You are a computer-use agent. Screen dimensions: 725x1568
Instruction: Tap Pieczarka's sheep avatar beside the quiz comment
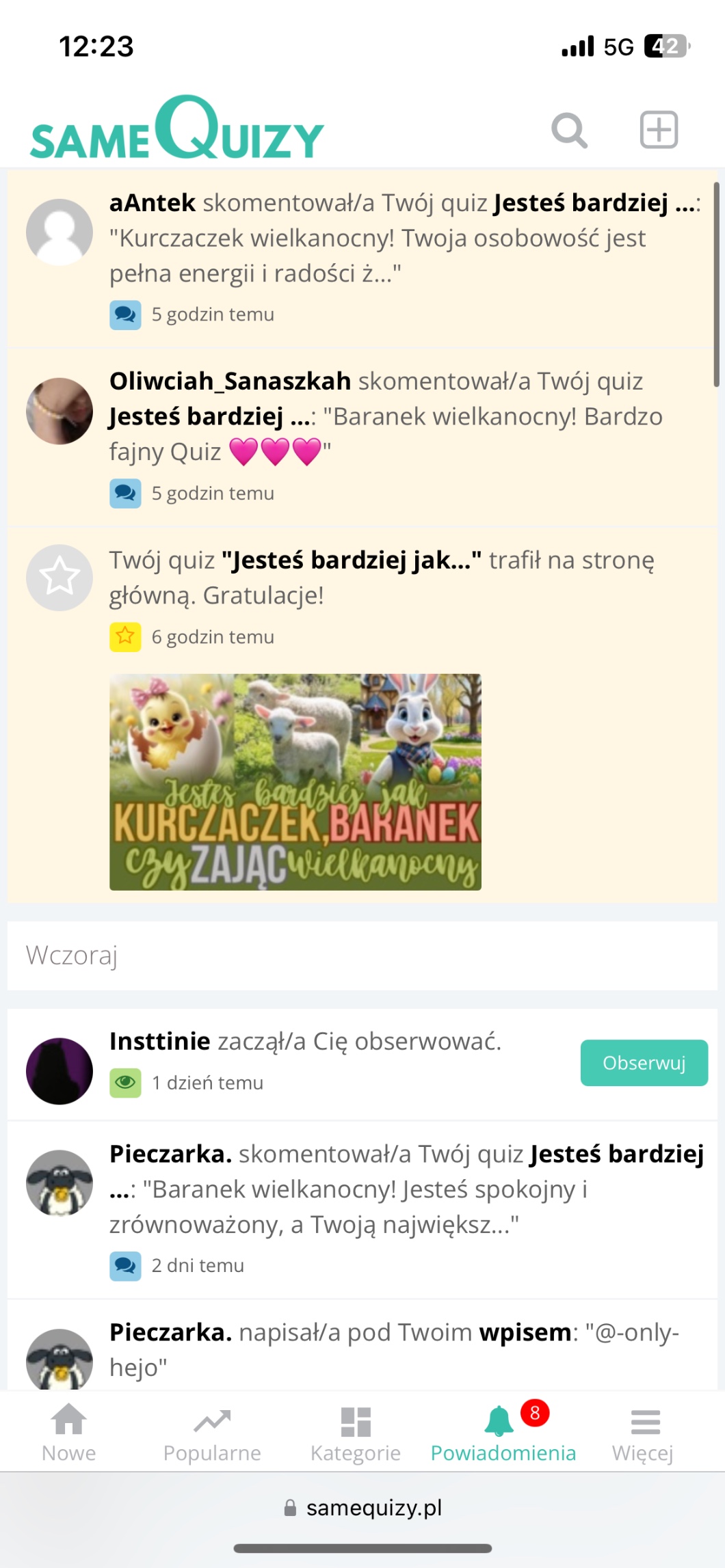coord(60,1182)
